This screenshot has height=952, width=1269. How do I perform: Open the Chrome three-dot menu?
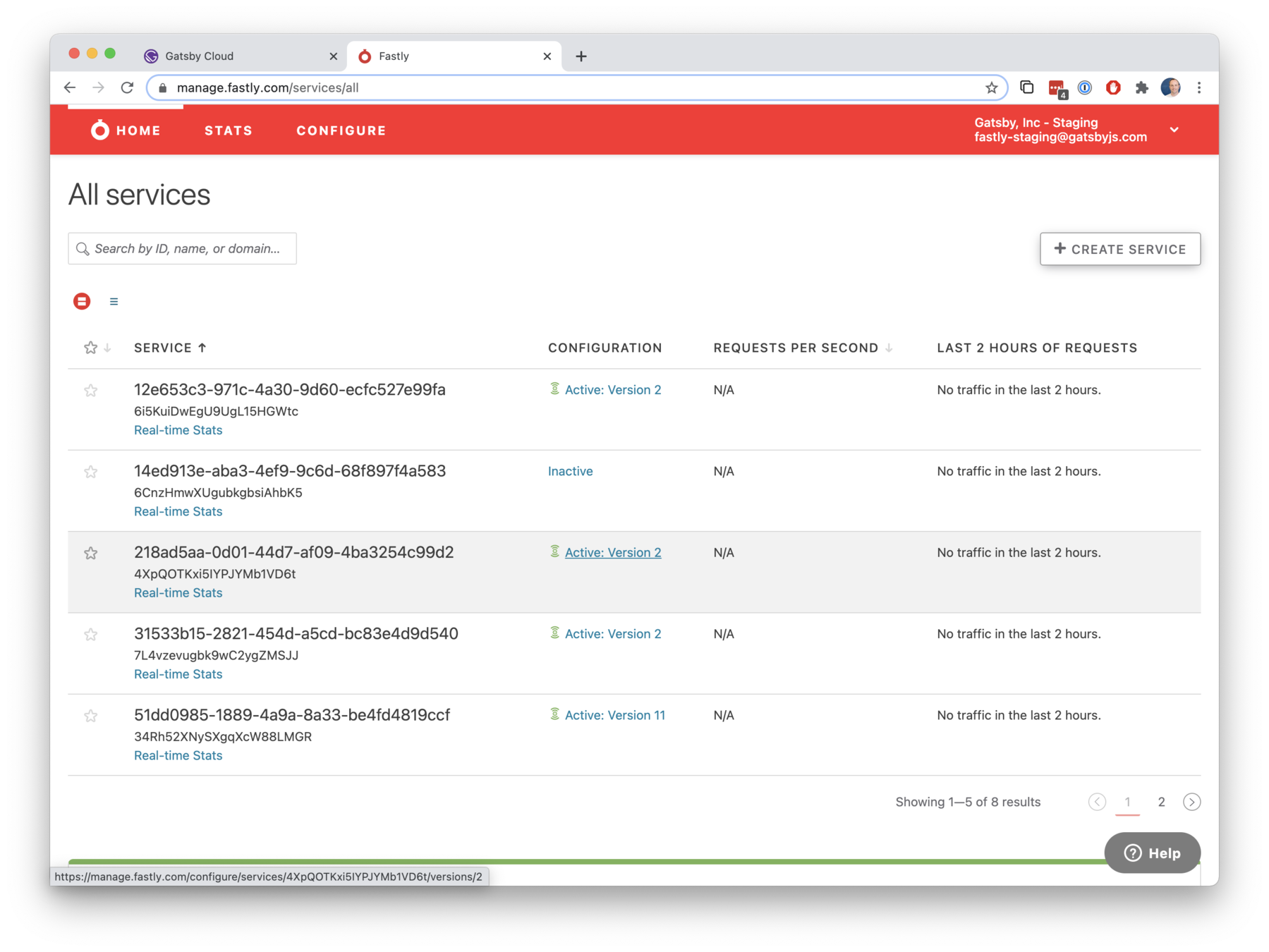click(1198, 87)
